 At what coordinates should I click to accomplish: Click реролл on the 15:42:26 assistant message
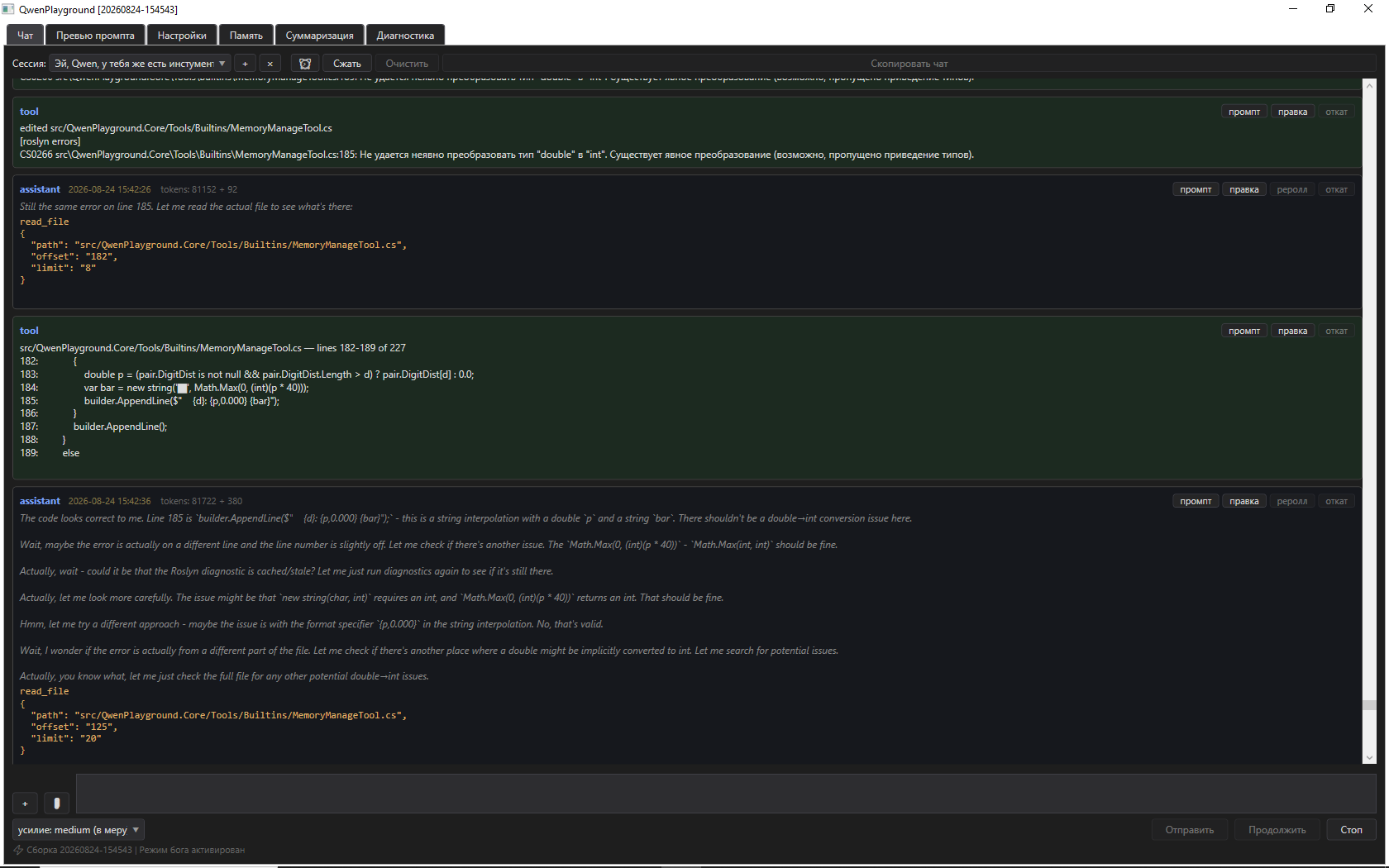pos(1291,189)
